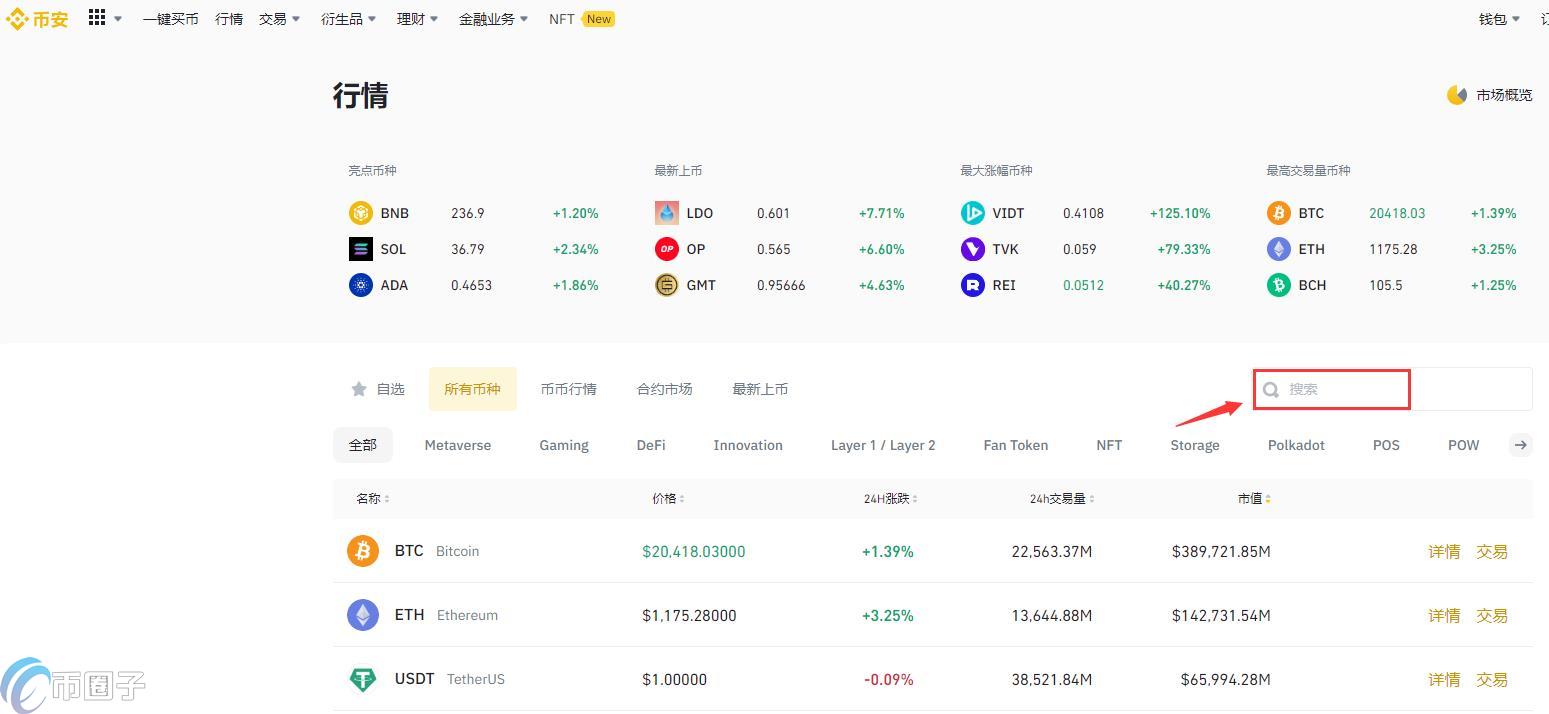Toggle the 自选 favorites star tab
Image resolution: width=1549 pixels, height=714 pixels.
click(x=378, y=389)
